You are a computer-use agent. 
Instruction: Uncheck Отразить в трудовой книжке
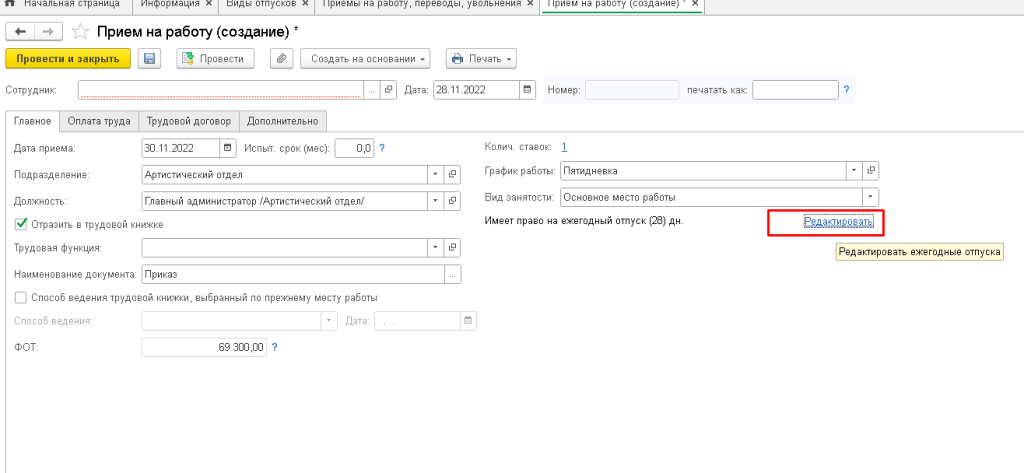point(21,224)
